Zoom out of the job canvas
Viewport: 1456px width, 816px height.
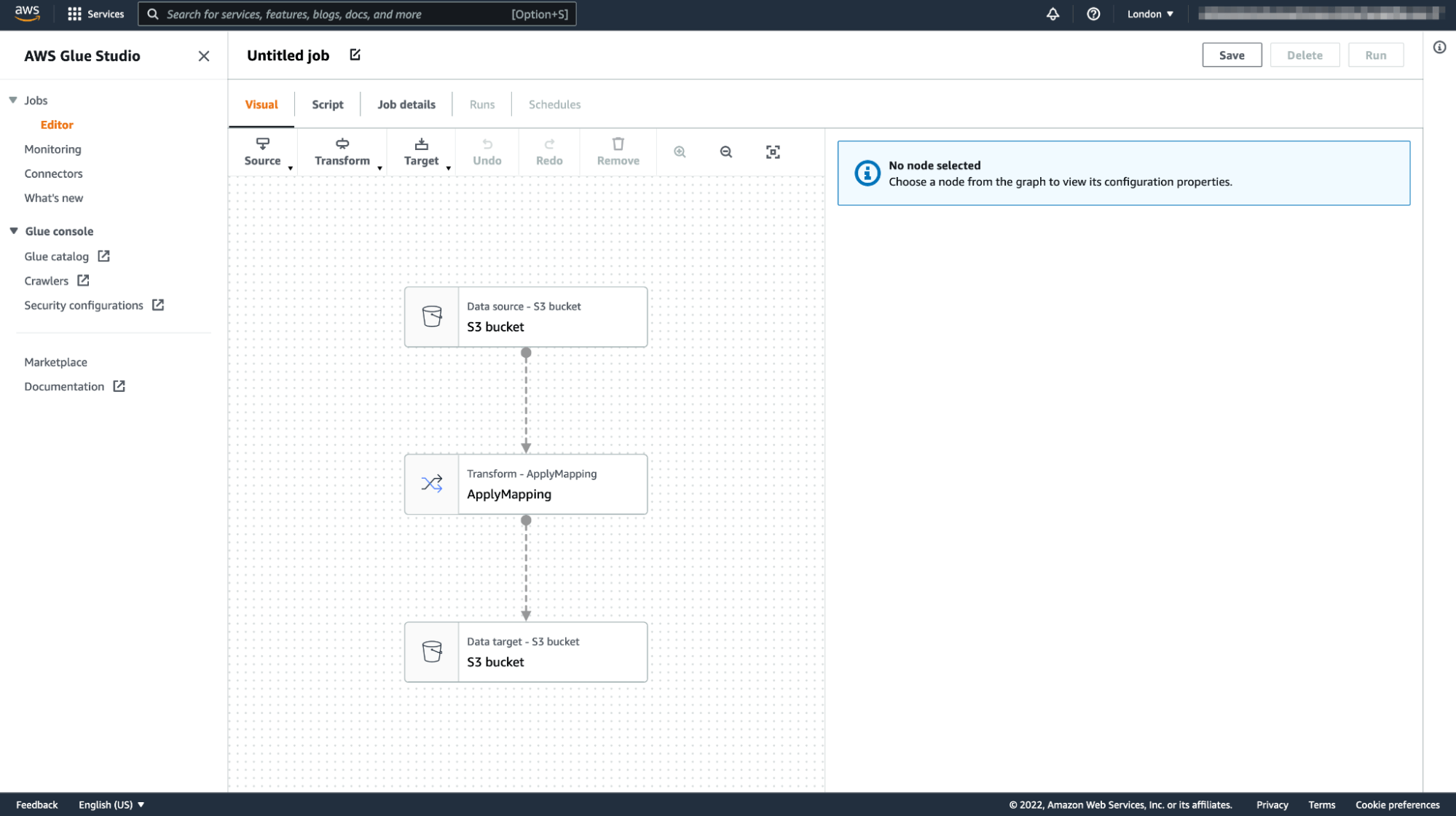[x=725, y=152]
